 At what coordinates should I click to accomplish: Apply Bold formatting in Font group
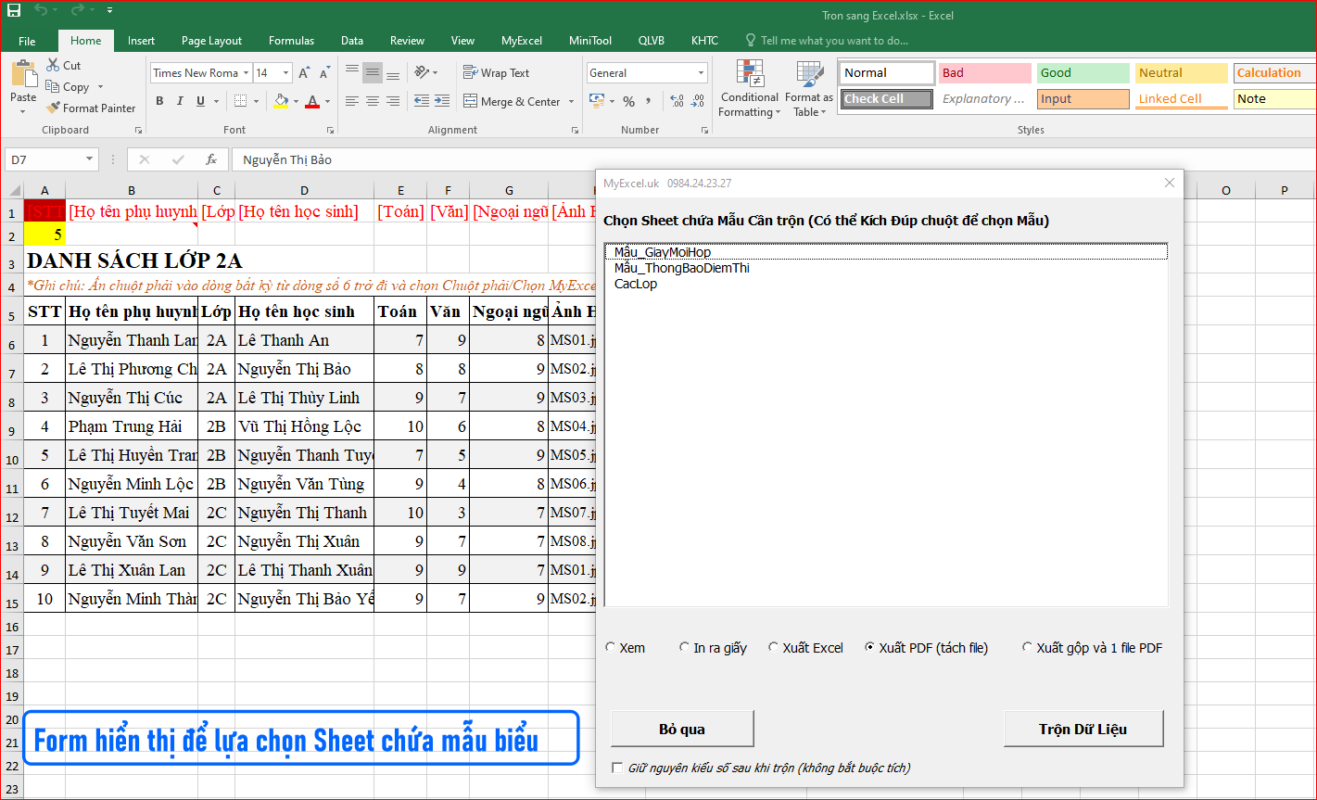click(x=159, y=101)
